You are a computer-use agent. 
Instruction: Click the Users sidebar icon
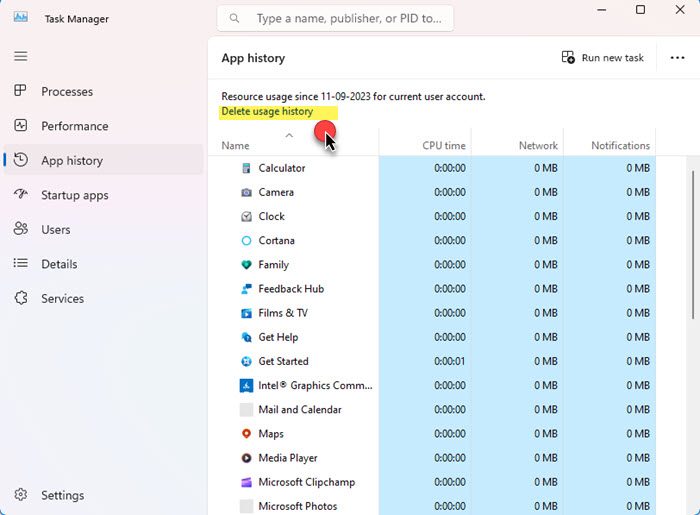(21, 228)
